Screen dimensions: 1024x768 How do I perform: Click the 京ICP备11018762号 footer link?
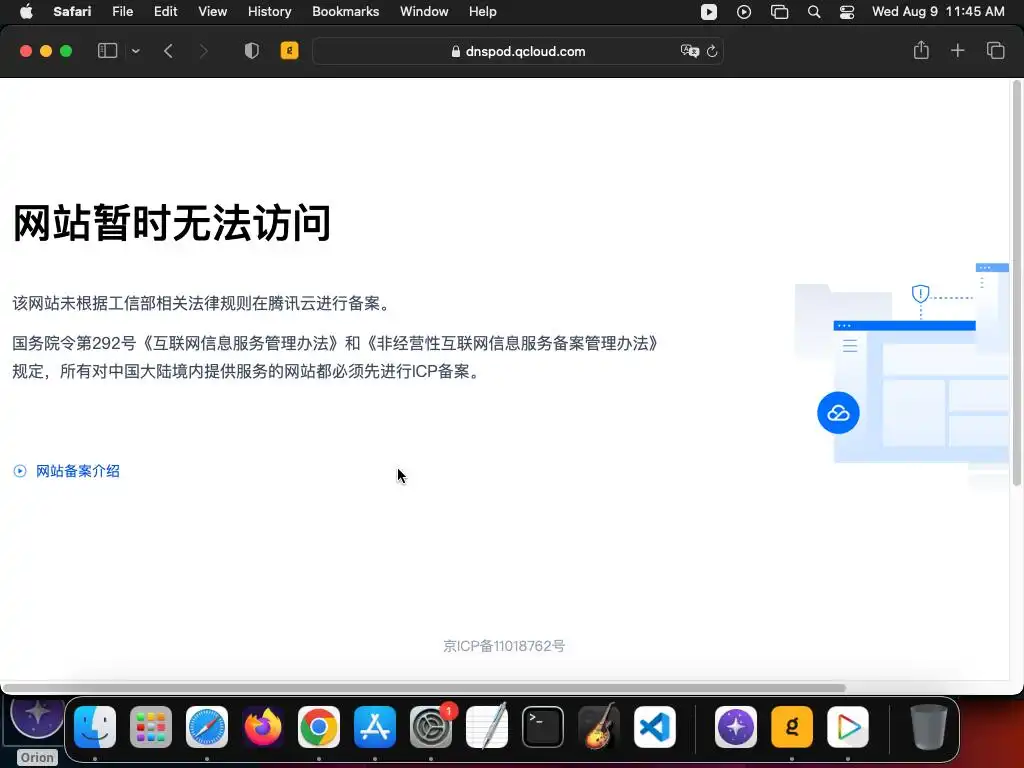pos(504,646)
